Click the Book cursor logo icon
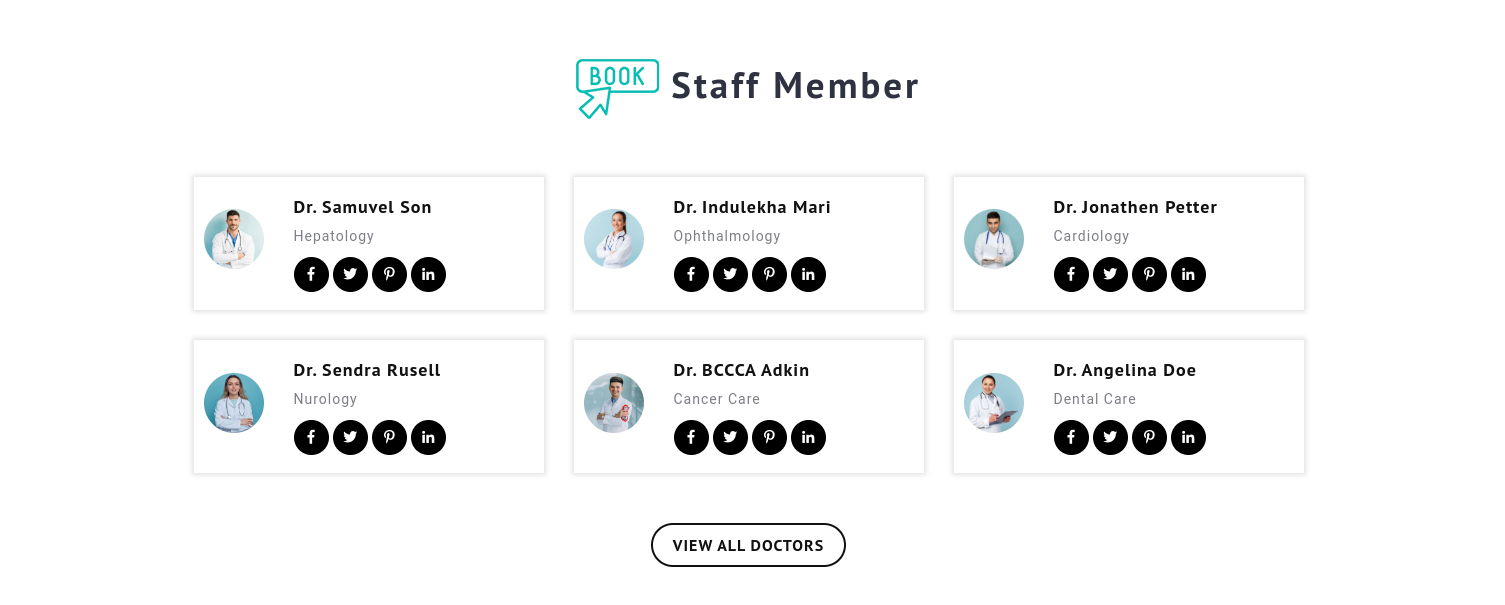The width and height of the screenshot is (1505, 605). (x=617, y=88)
